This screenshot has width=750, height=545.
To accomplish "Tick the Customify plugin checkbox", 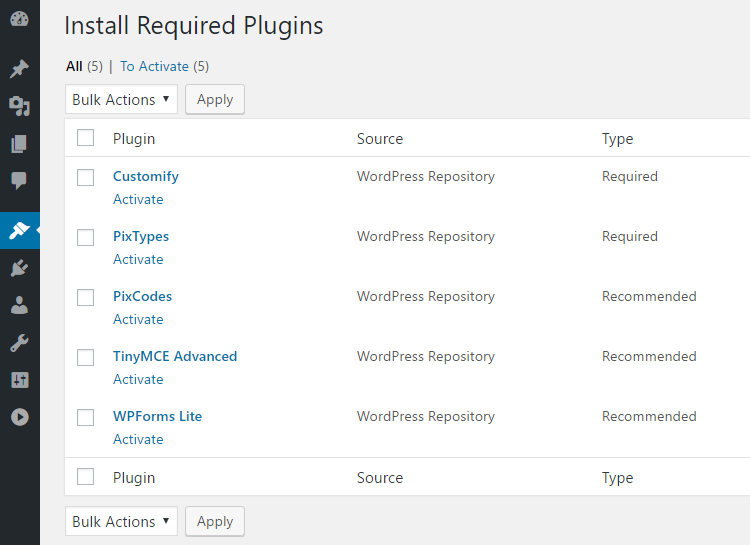I will [86, 178].
